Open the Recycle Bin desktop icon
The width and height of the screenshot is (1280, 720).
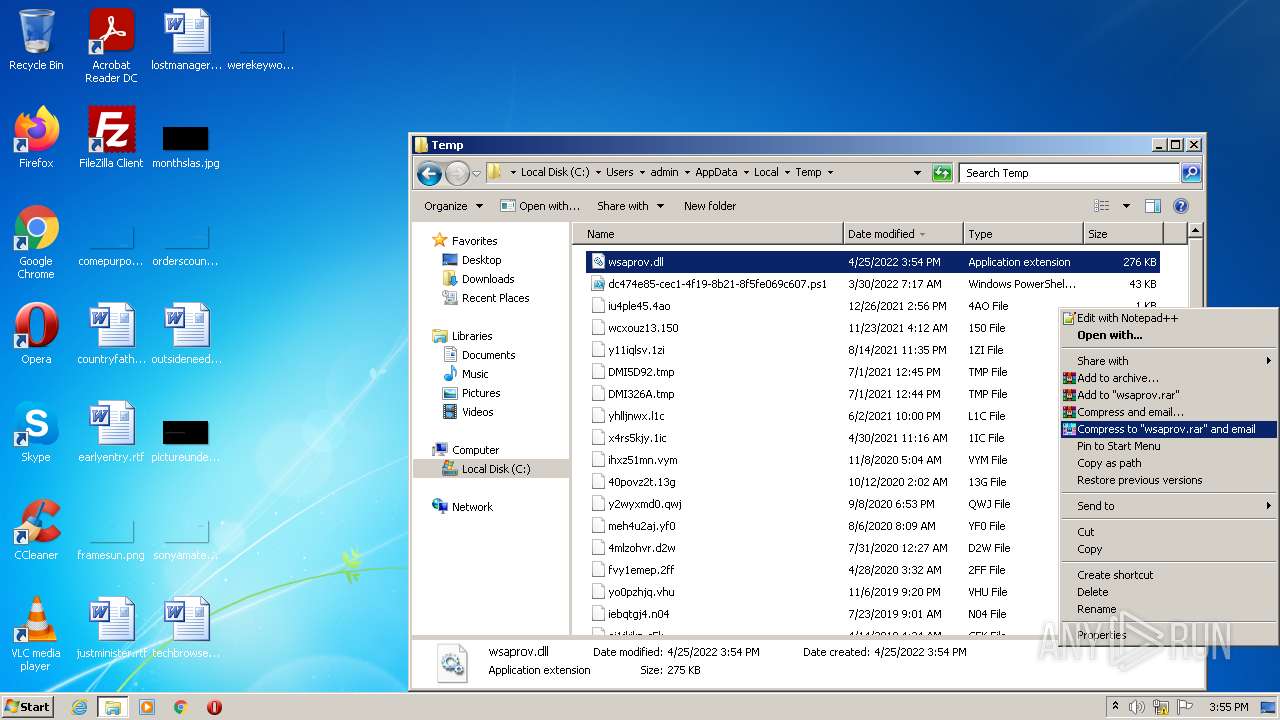36,40
